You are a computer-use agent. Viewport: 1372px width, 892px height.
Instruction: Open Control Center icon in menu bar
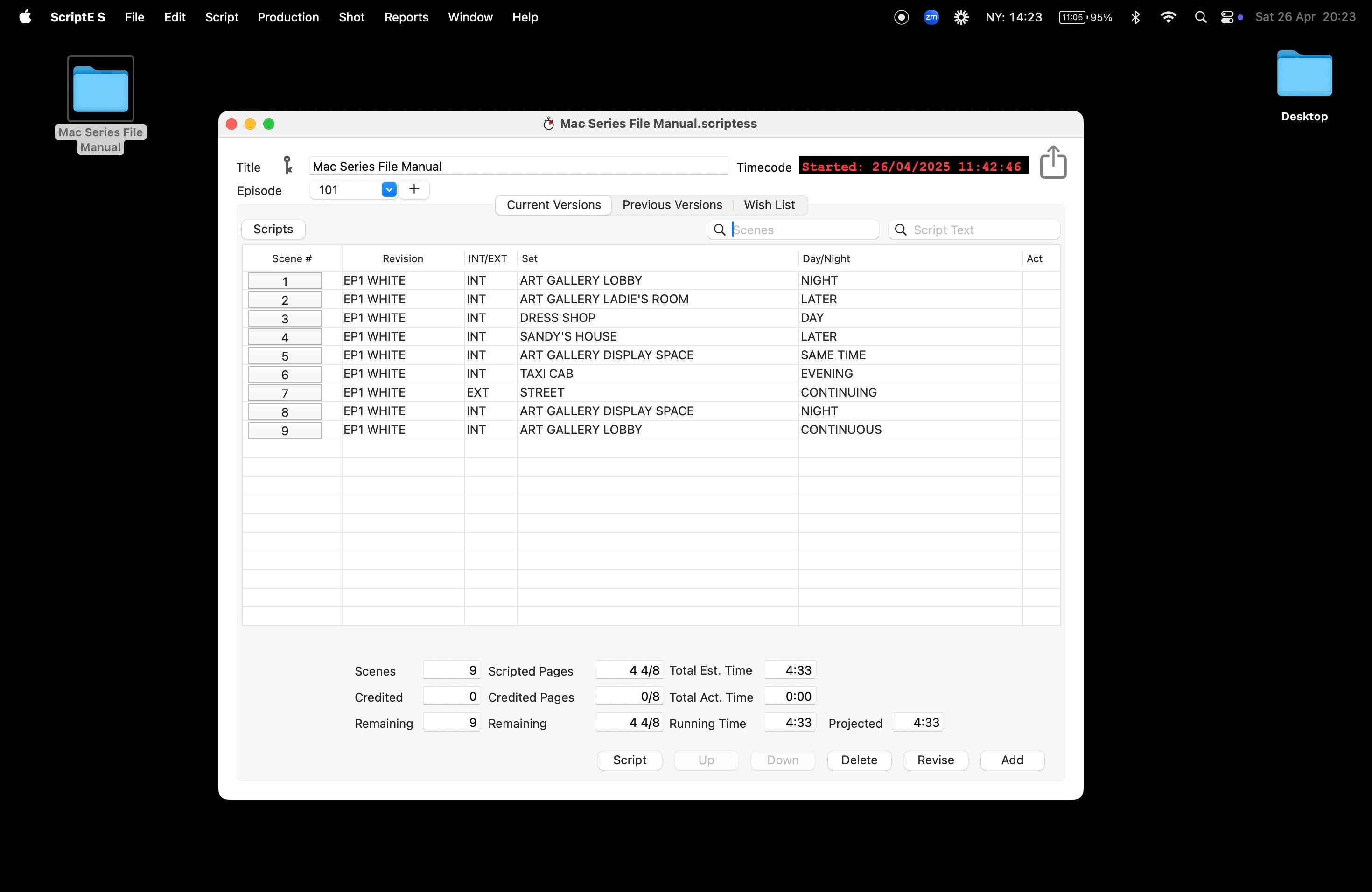(x=1227, y=17)
